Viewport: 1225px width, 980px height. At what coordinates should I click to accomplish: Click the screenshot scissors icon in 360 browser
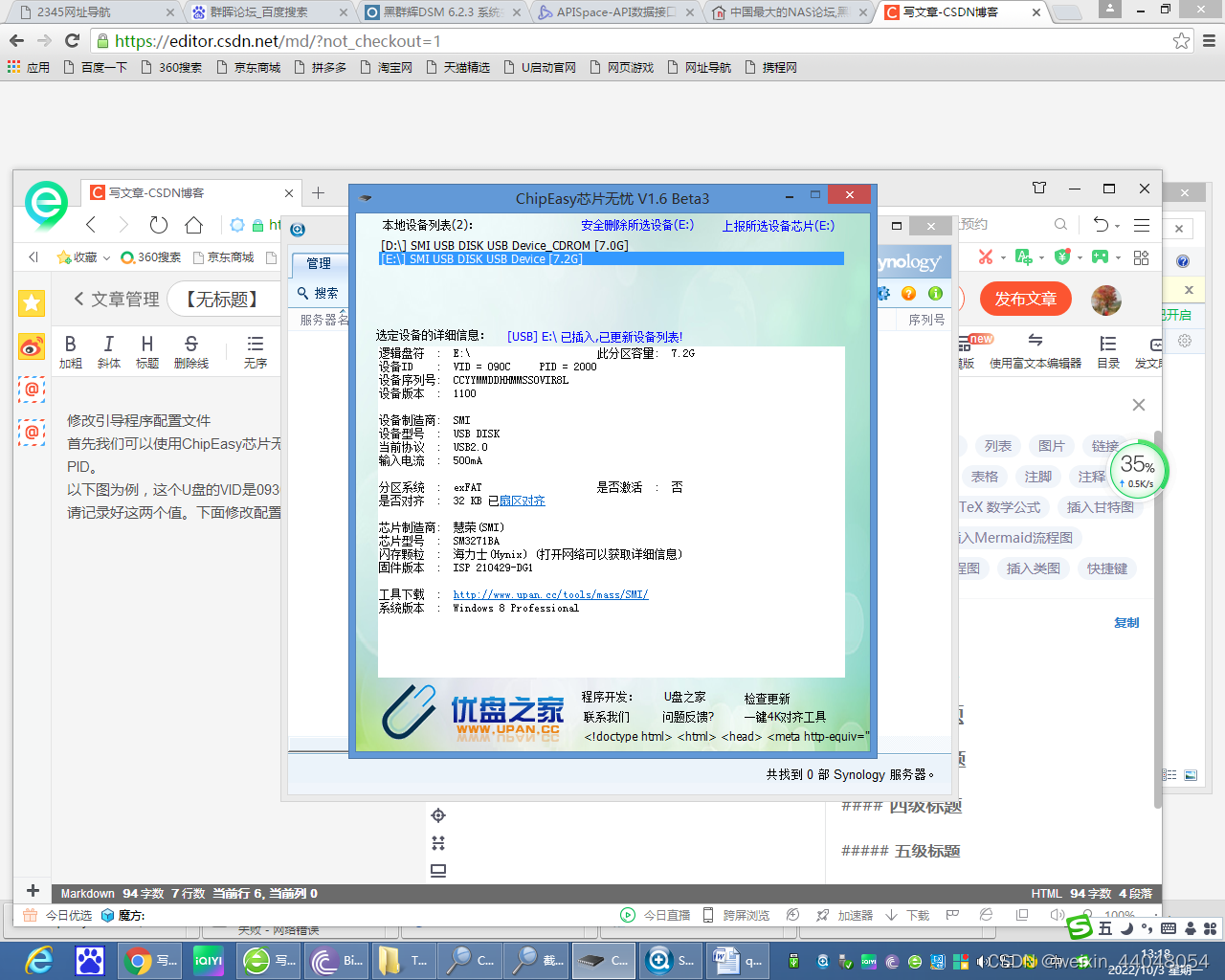pyautogui.click(x=986, y=256)
